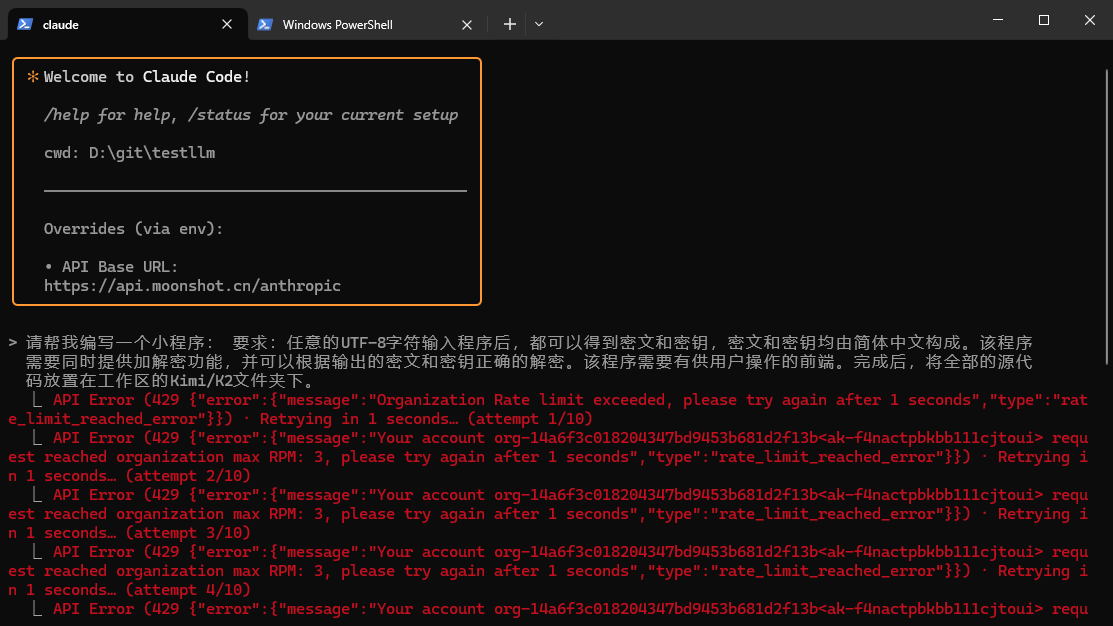This screenshot has width=1113, height=626.
Task: Click the '(attempt 1/10)' error text
Action: click(530, 419)
